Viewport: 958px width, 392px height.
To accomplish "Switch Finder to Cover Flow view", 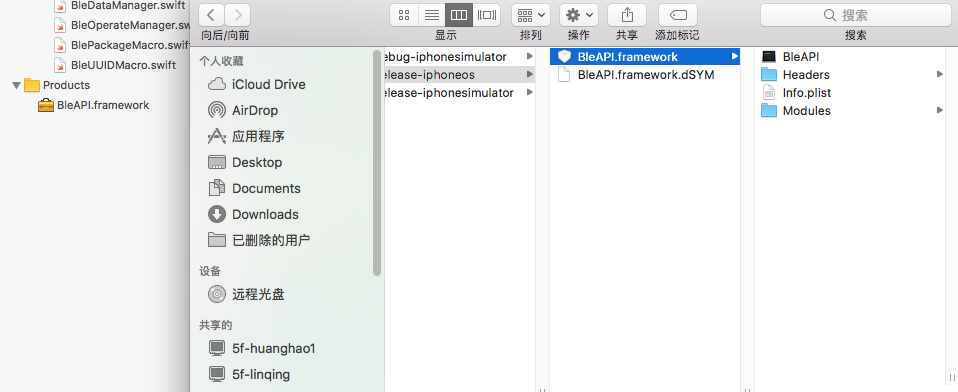I will coord(487,15).
